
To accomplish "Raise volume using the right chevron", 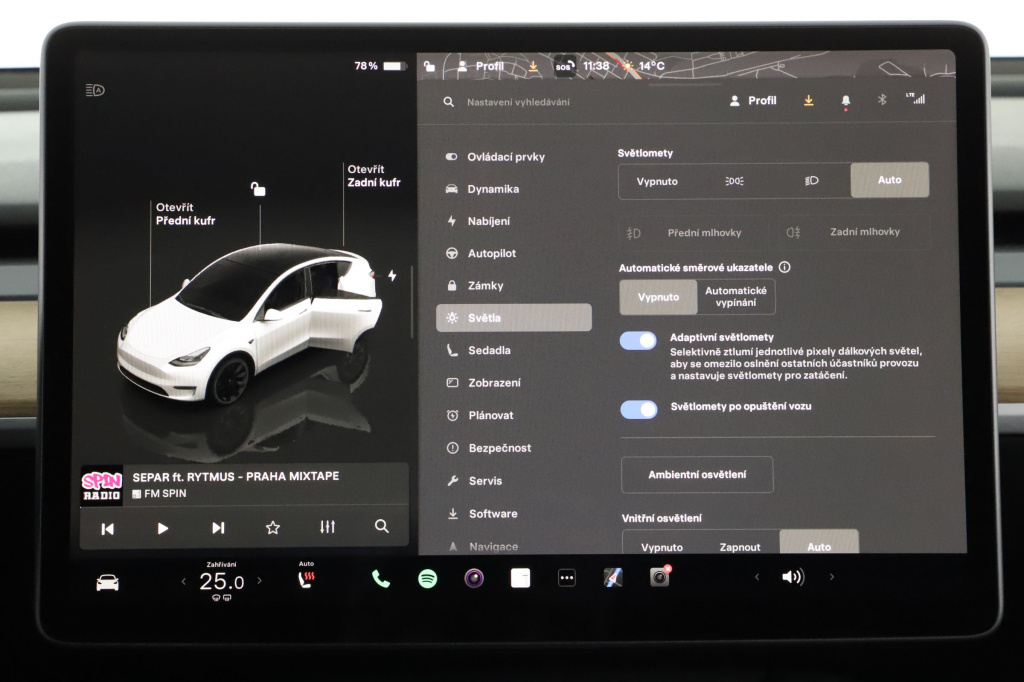I will click(832, 577).
